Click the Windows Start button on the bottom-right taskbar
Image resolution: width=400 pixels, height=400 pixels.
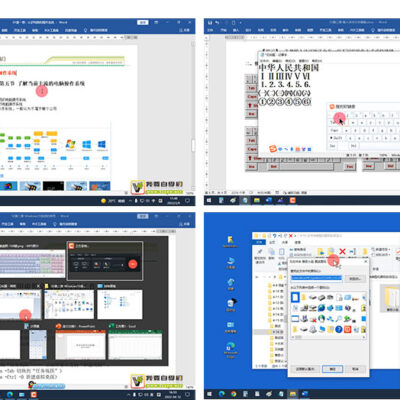point(209,394)
